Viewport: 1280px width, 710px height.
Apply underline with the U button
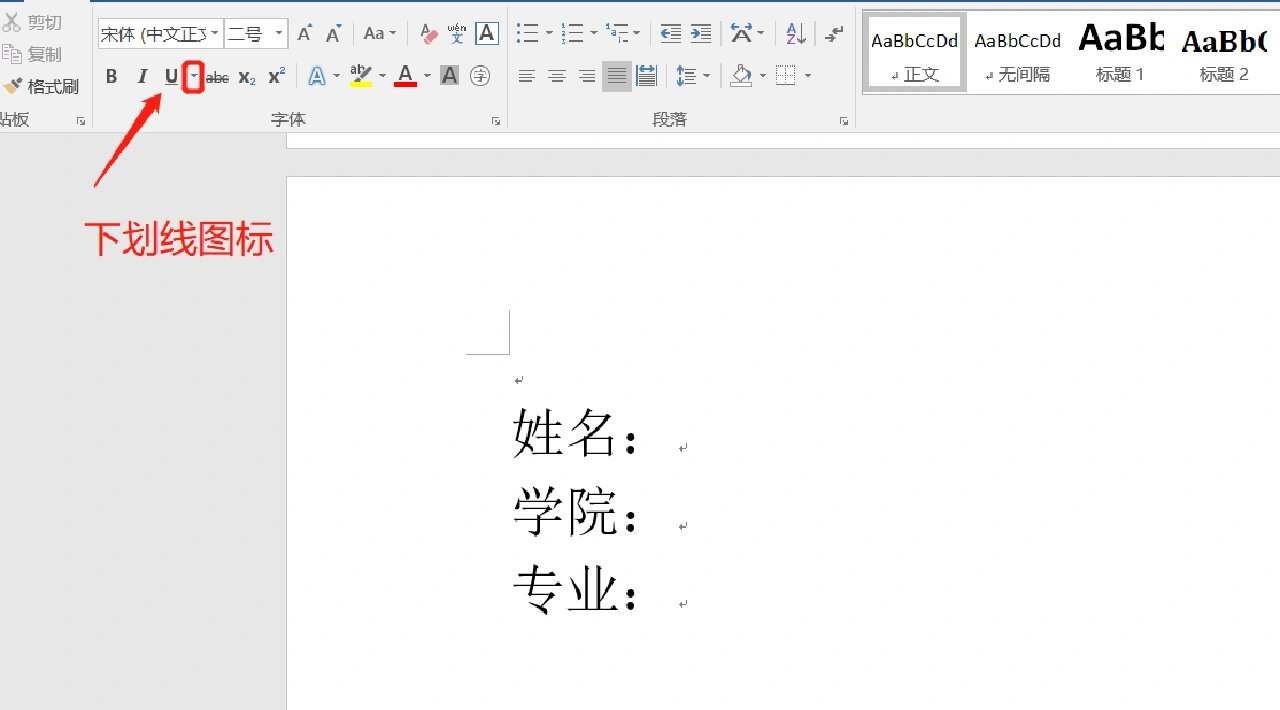pos(171,76)
